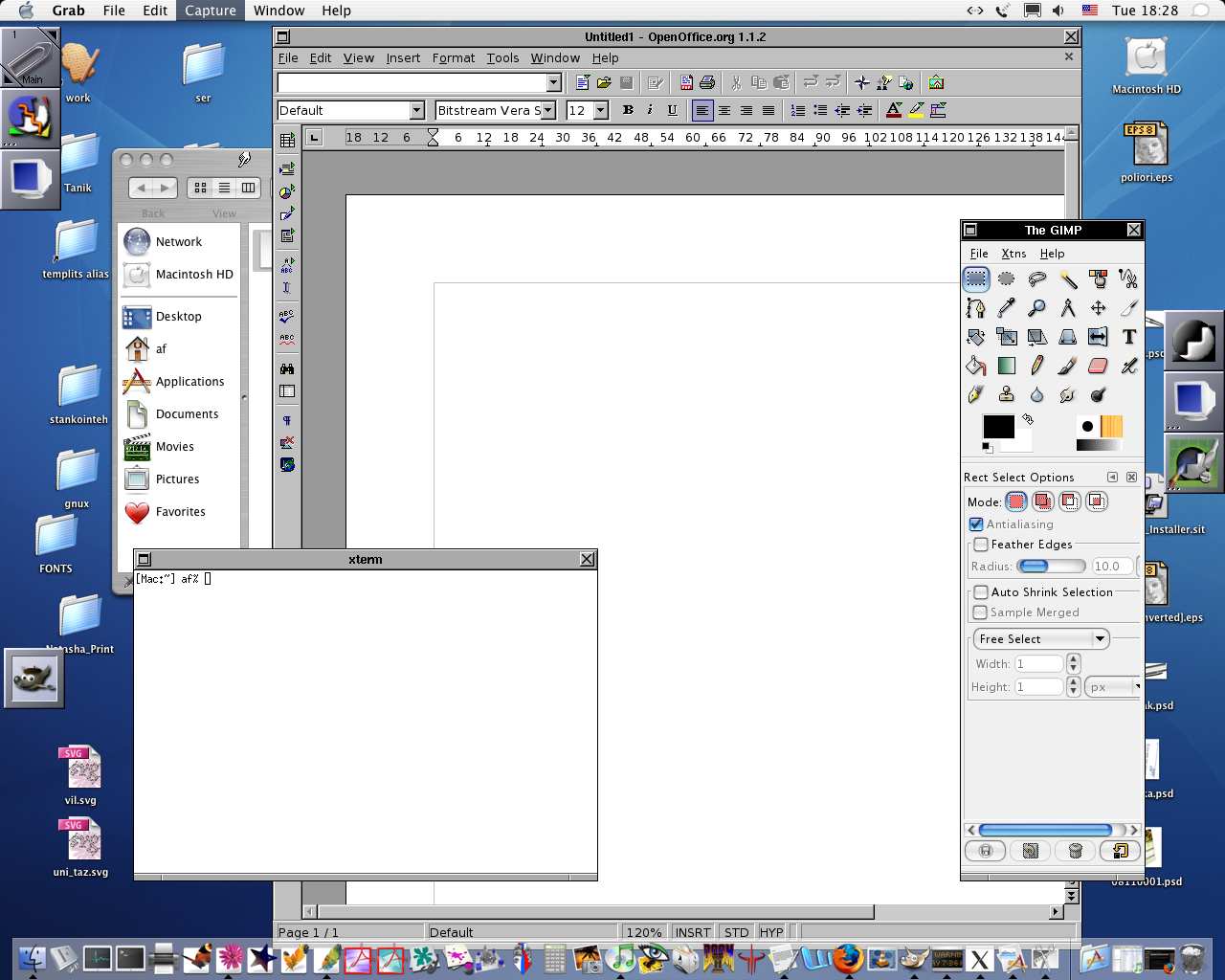Click the Open file icon in OpenOffice
Viewport: 1225px width, 980px height.
point(604,82)
